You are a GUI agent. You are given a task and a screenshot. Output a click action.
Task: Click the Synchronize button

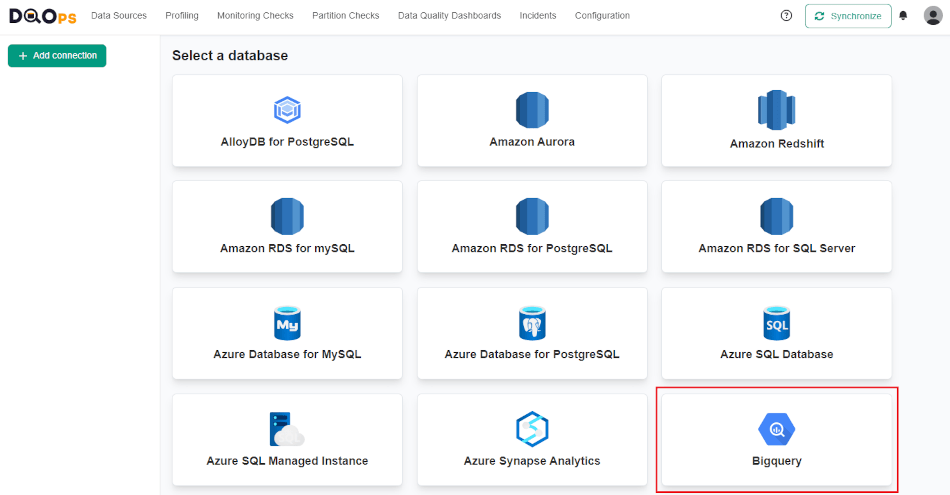(x=848, y=16)
